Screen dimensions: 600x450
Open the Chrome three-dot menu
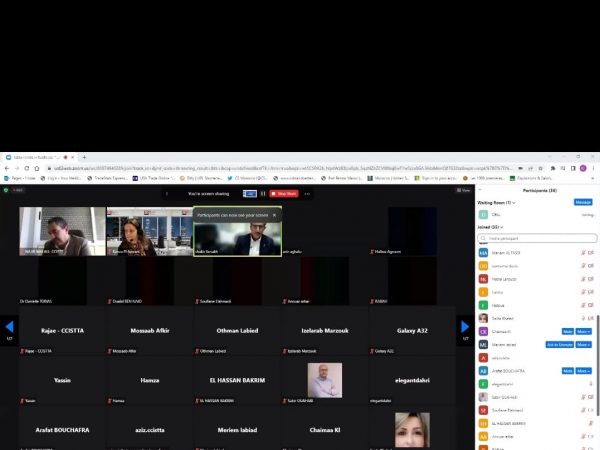[593, 168]
